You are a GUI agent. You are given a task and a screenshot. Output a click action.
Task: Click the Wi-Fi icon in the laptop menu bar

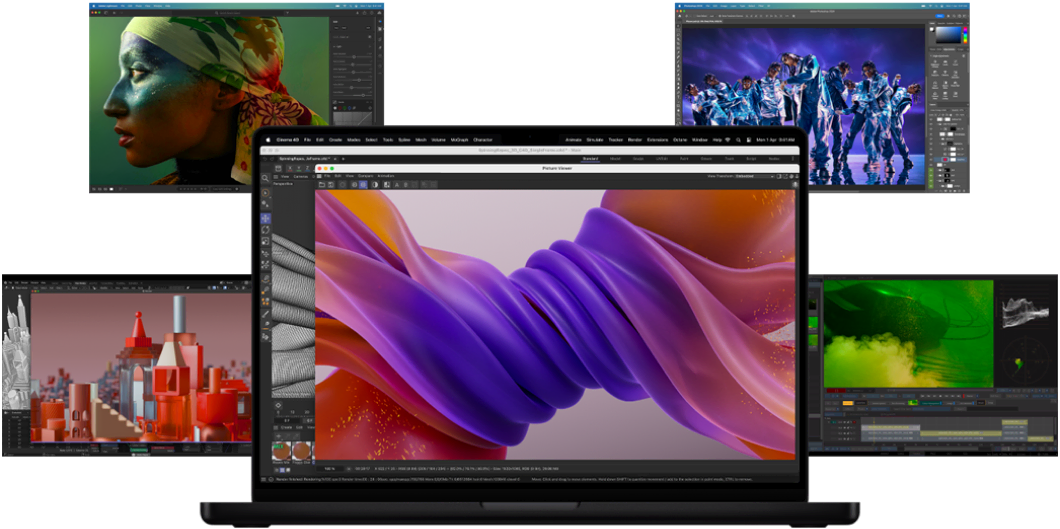pos(727,140)
